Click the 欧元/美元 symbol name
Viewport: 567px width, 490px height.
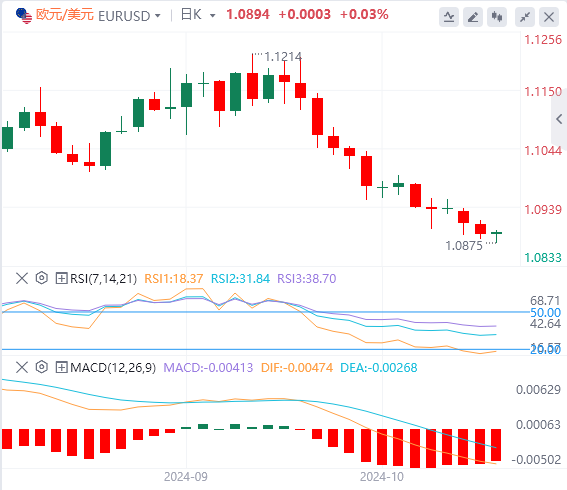click(65, 15)
